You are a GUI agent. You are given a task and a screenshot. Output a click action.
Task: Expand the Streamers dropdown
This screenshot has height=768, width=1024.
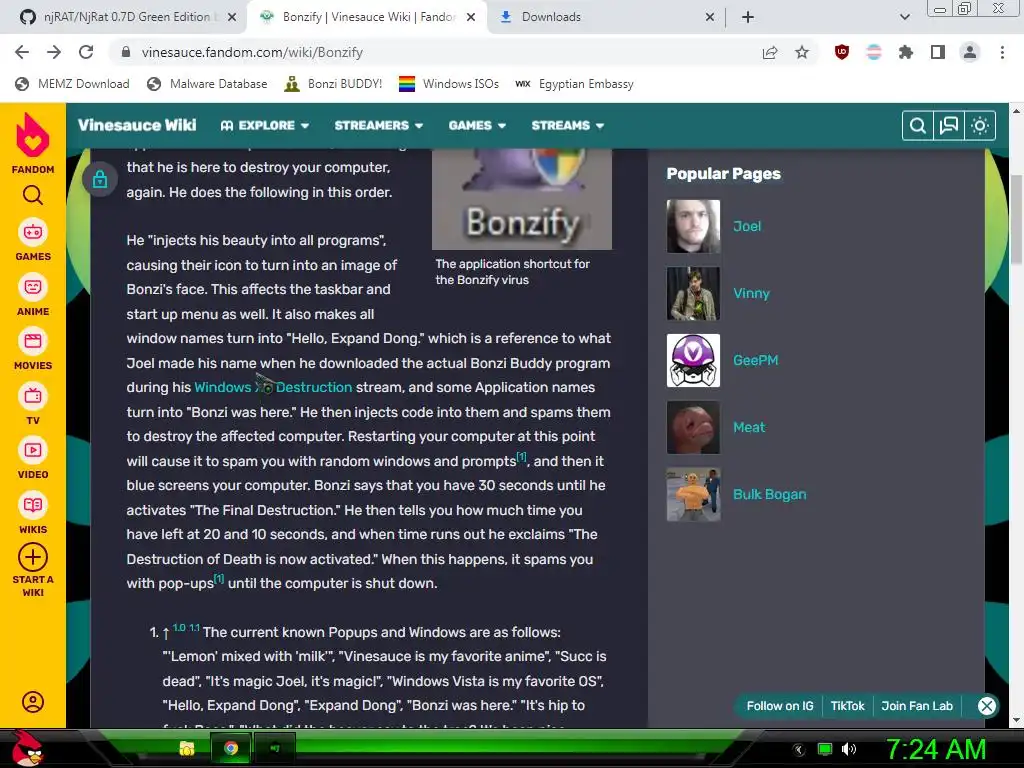379,125
